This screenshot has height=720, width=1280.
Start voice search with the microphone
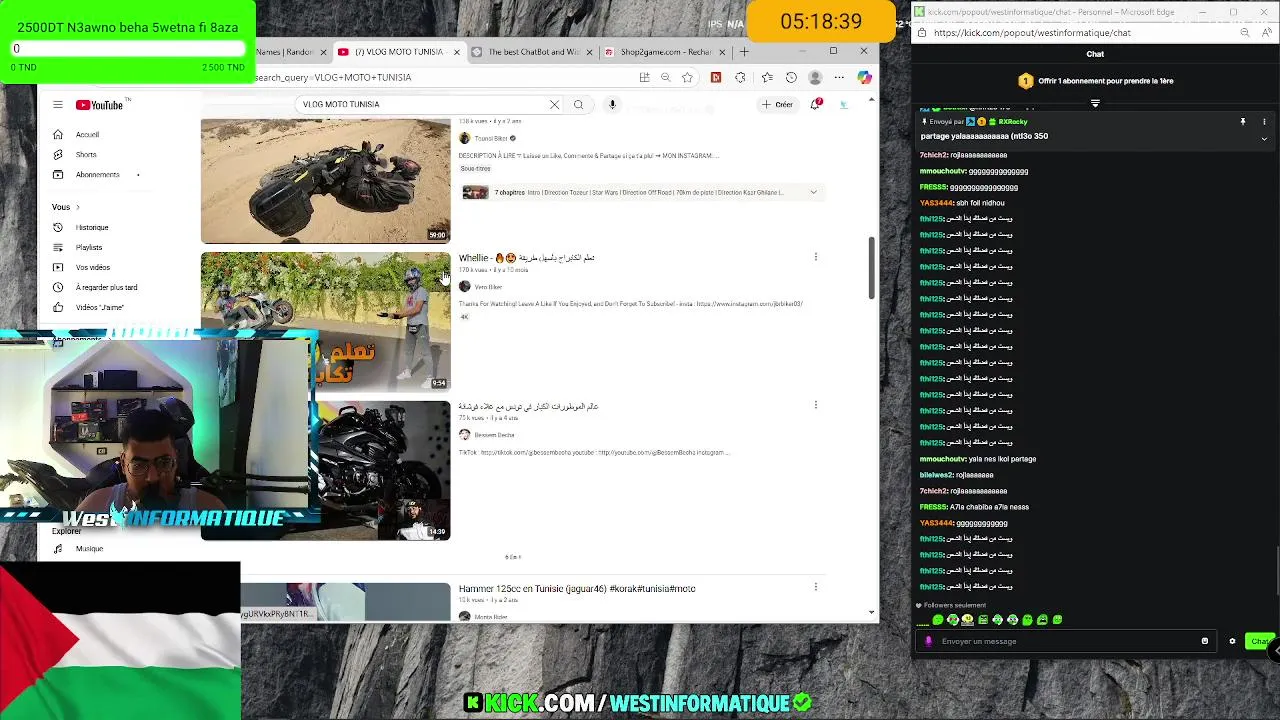612,104
